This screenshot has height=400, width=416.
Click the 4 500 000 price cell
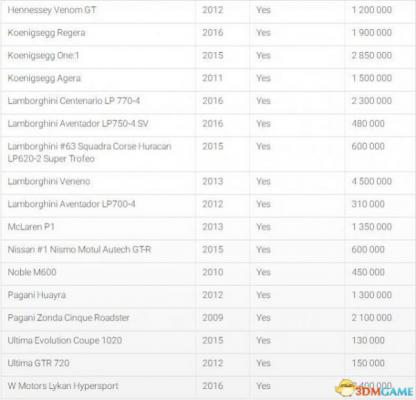pos(372,181)
